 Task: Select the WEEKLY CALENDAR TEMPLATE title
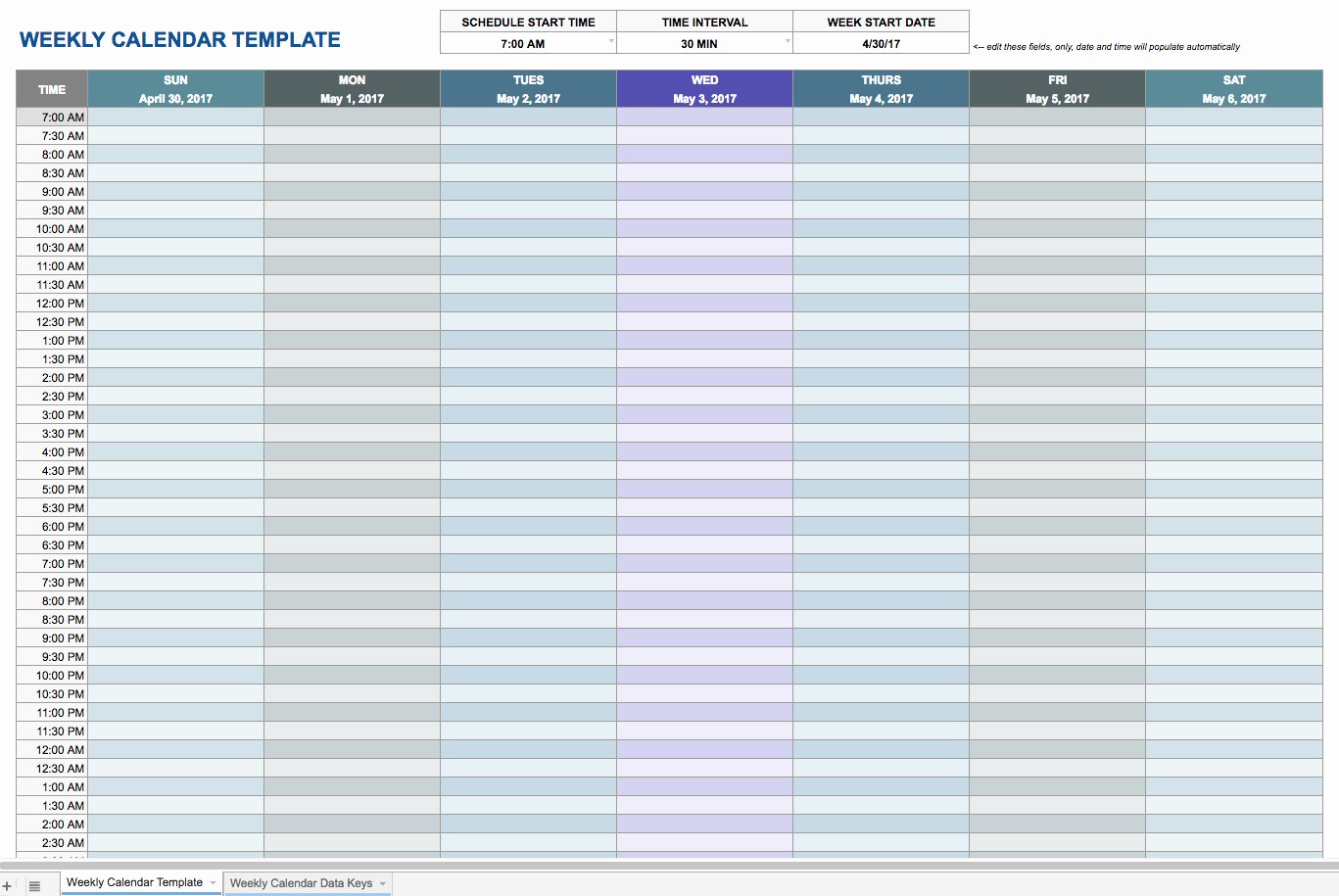[180, 40]
